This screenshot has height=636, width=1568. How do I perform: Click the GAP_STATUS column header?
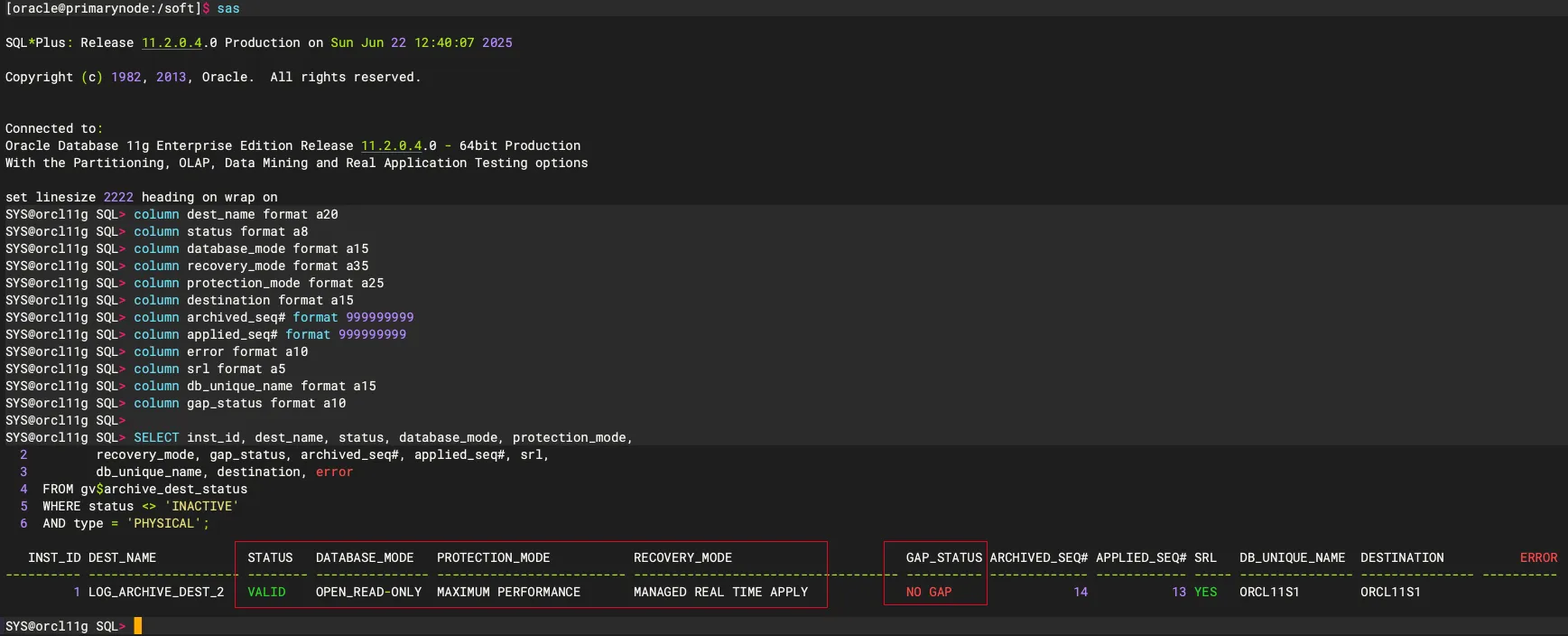943,557
